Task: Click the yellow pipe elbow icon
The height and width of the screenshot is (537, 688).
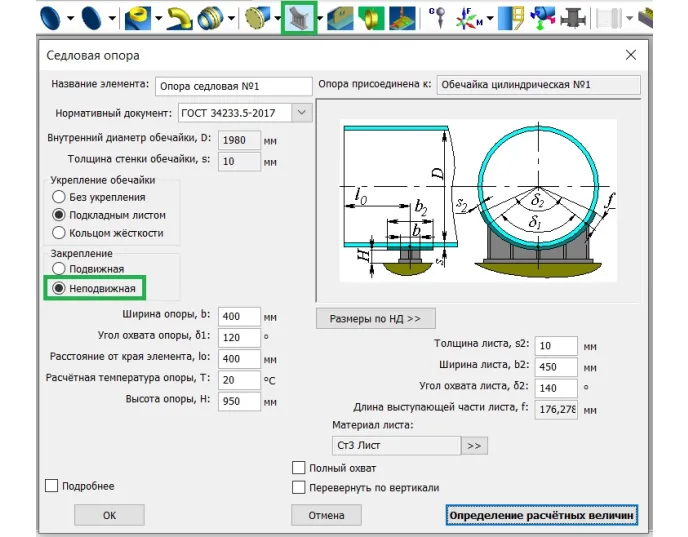Action: 180,17
